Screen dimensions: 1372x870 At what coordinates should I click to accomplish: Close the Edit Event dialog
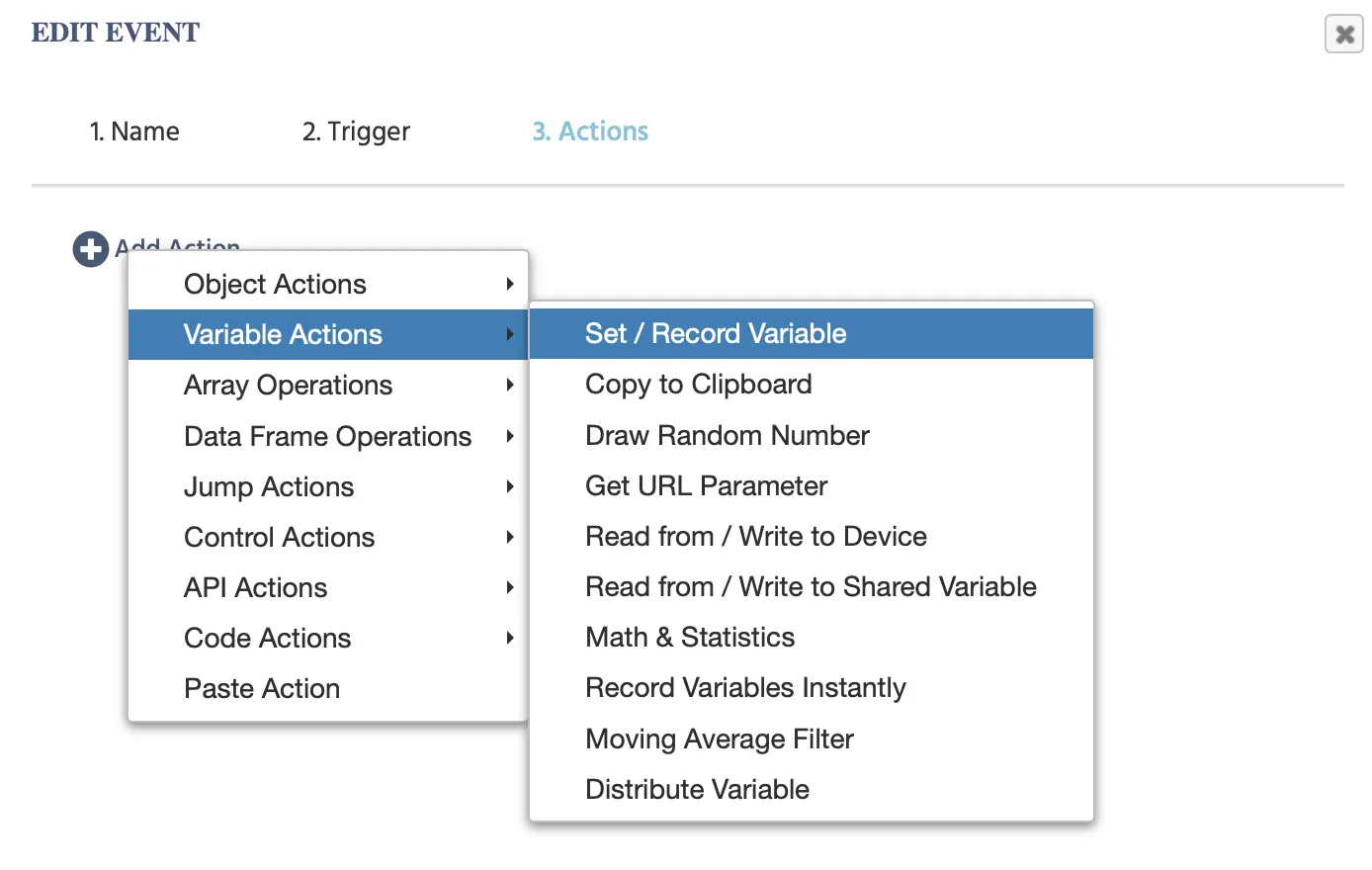coord(1343,35)
